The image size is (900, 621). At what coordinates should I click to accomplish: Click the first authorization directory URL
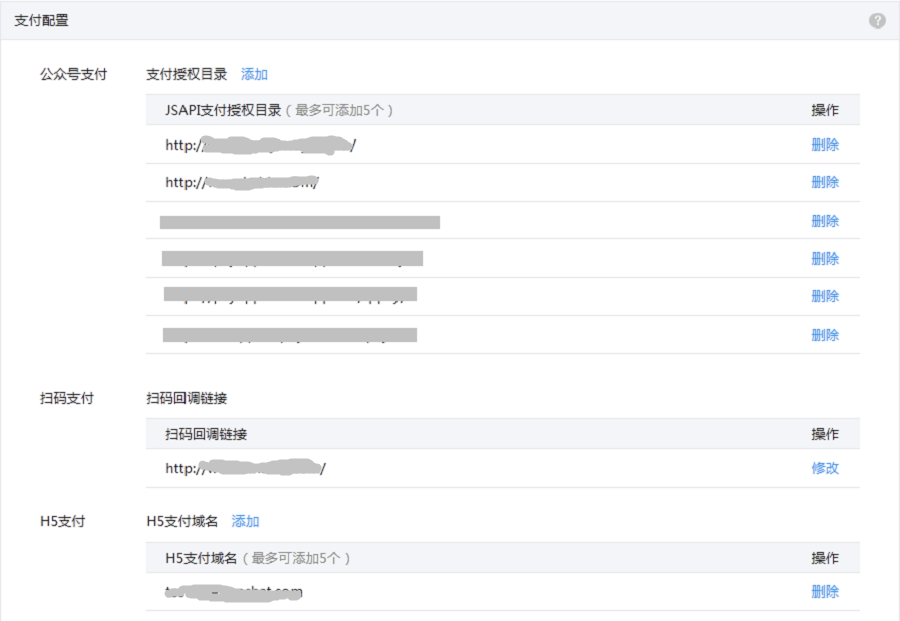tap(261, 145)
